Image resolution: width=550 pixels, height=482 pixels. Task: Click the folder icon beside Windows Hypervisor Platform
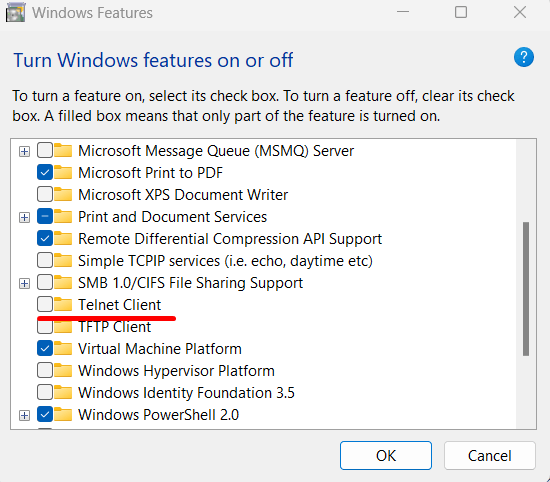pos(63,370)
